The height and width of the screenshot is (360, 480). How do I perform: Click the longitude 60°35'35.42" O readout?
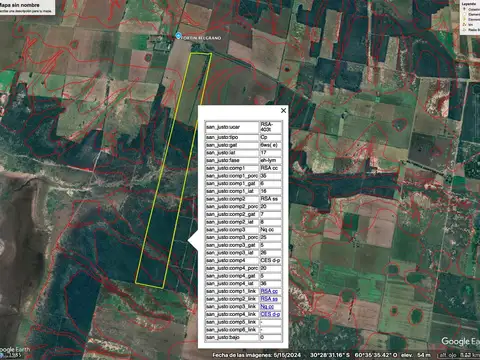pyautogui.click(x=376, y=355)
